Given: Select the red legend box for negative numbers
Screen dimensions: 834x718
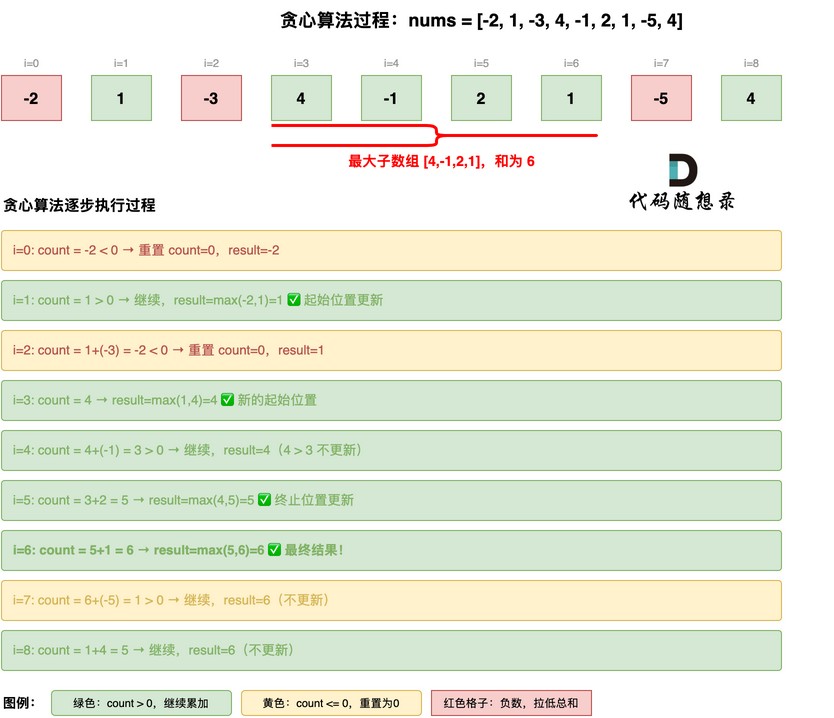Looking at the screenshot, I should click(x=511, y=703).
